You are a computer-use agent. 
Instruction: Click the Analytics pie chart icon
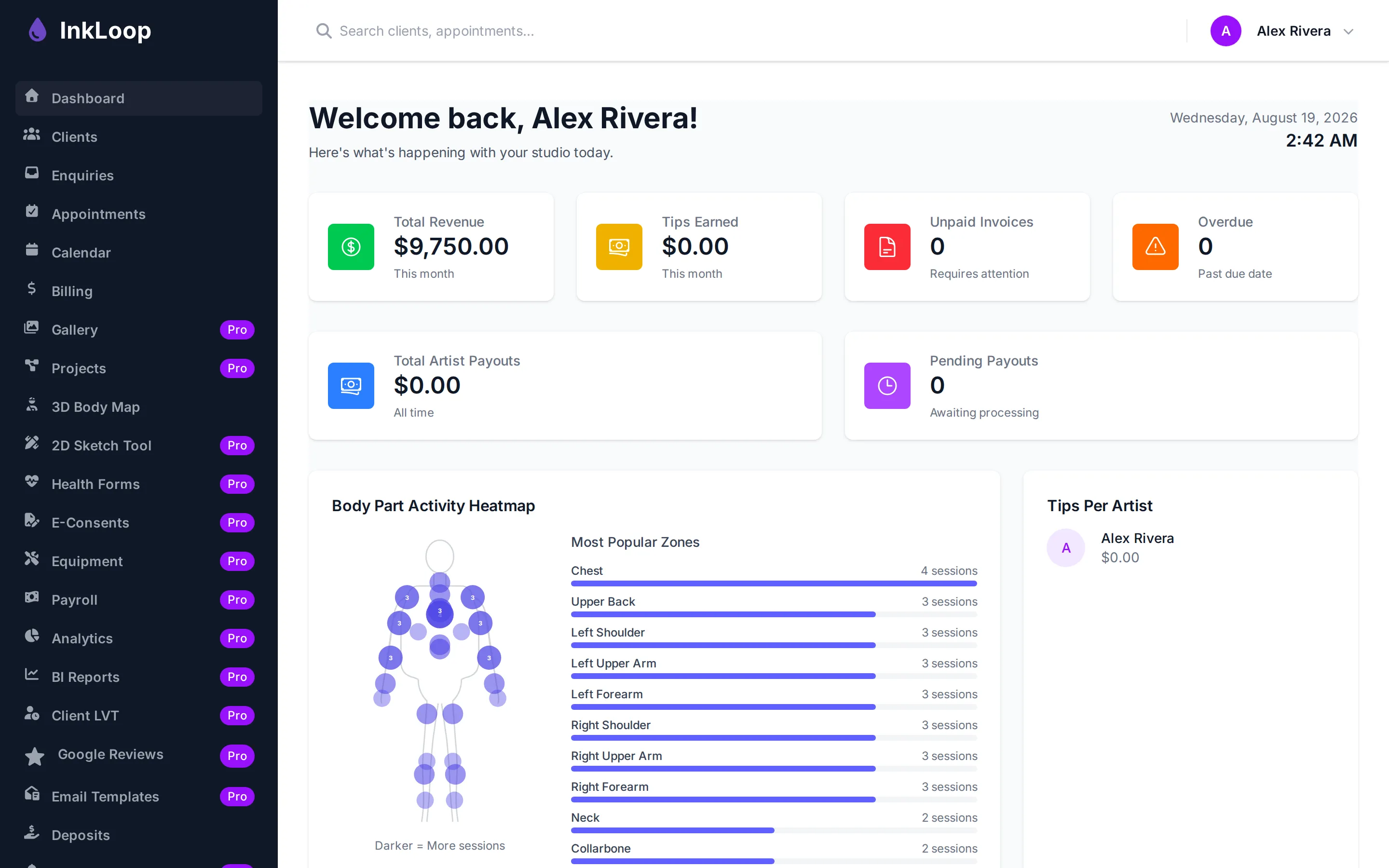[32, 636]
